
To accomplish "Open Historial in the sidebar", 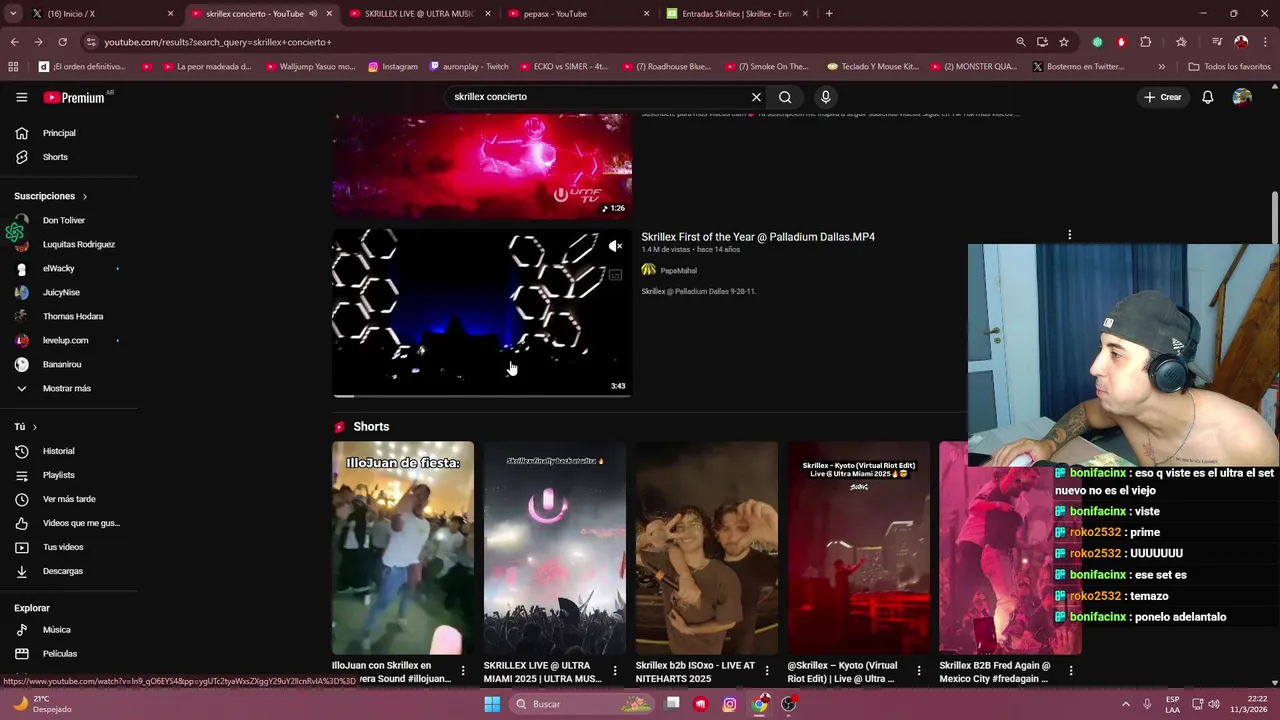I will pos(58,451).
